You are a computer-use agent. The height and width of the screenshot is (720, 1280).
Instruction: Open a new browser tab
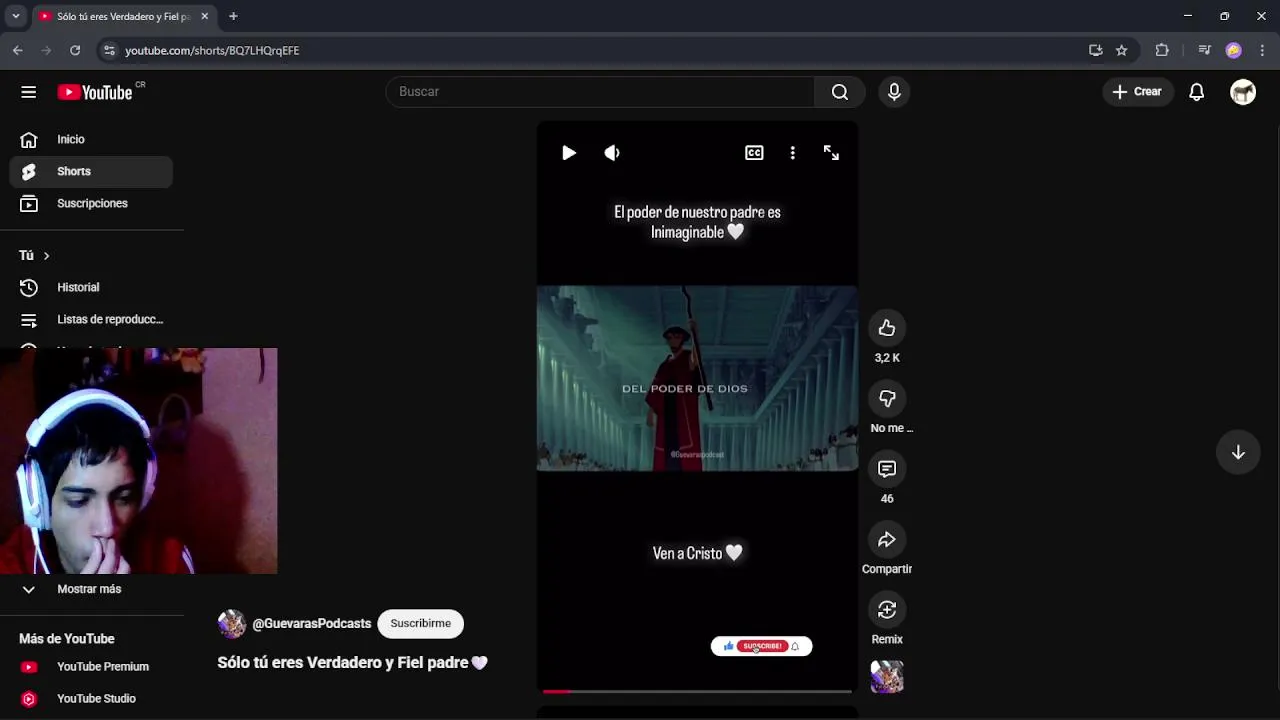tap(233, 16)
